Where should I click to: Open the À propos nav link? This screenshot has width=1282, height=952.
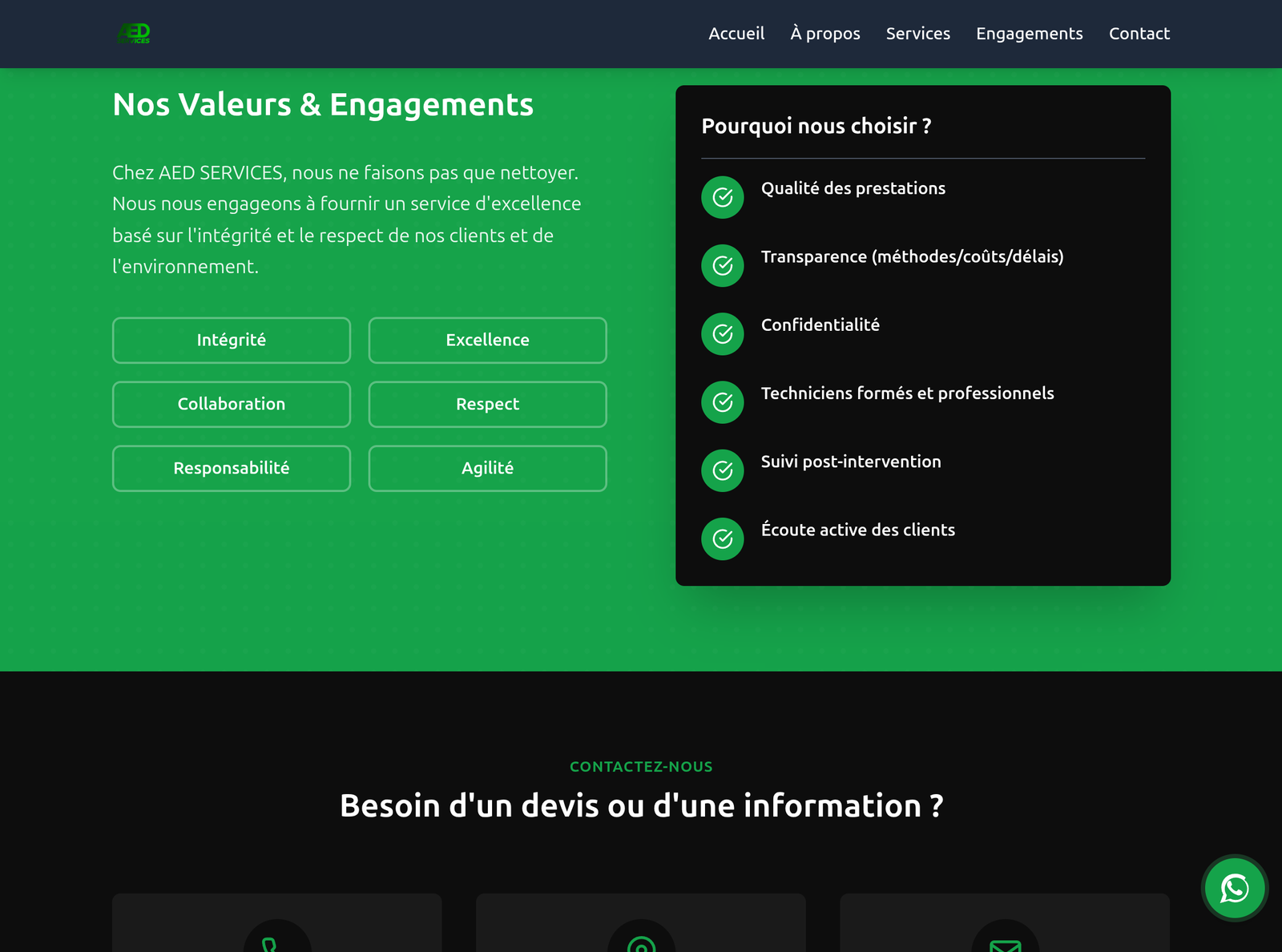(x=825, y=34)
